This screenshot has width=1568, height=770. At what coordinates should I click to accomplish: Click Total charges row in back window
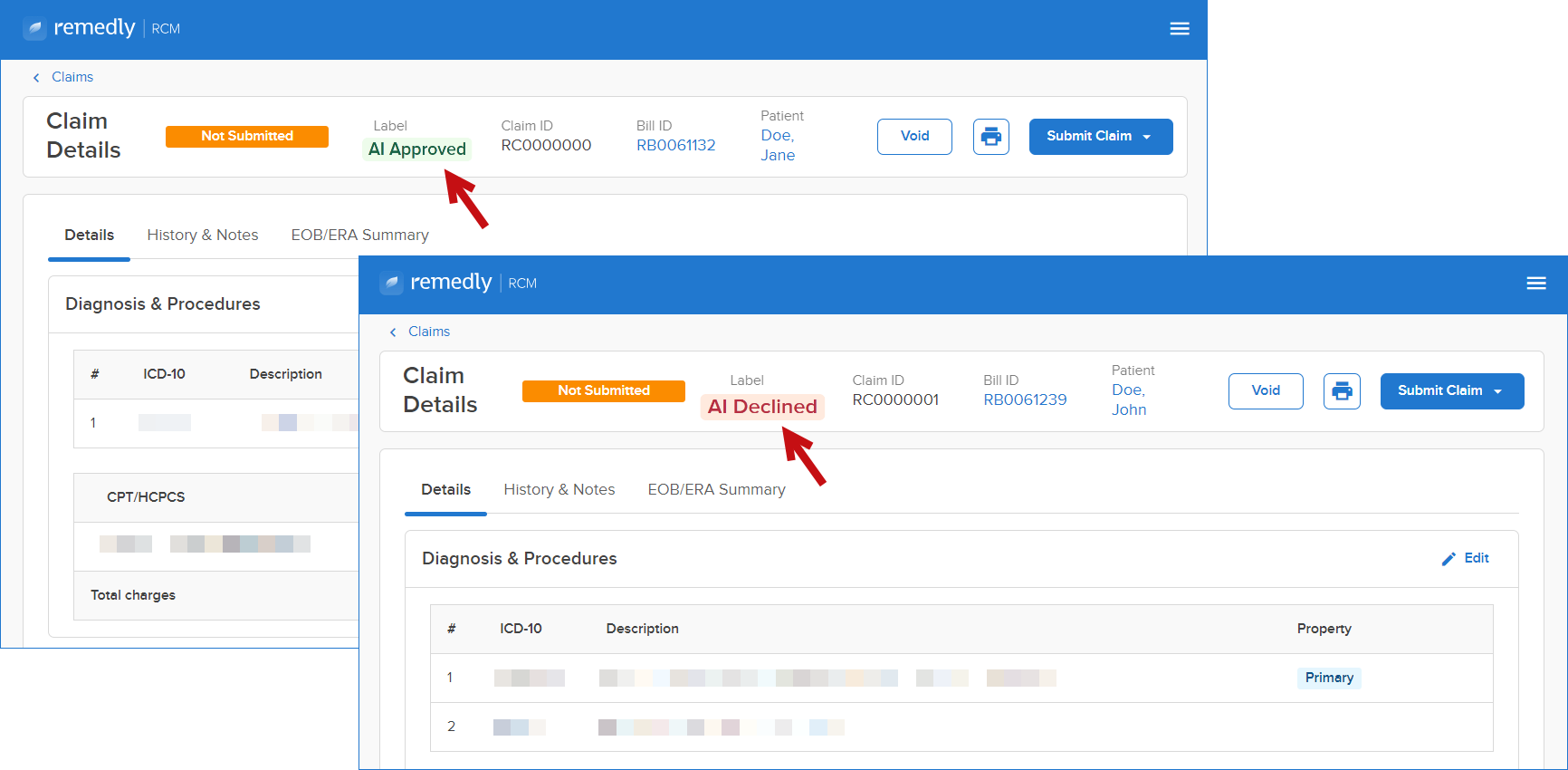216,595
